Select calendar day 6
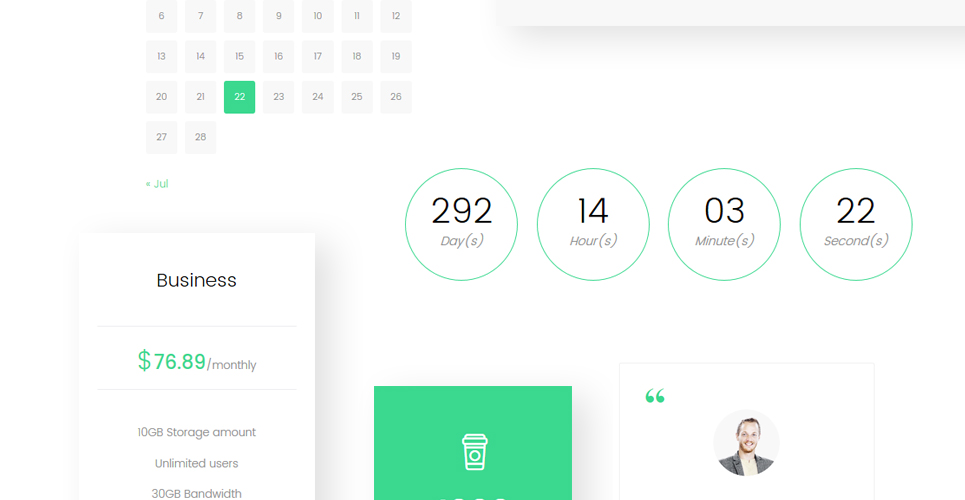The width and height of the screenshot is (965, 500). coord(161,16)
